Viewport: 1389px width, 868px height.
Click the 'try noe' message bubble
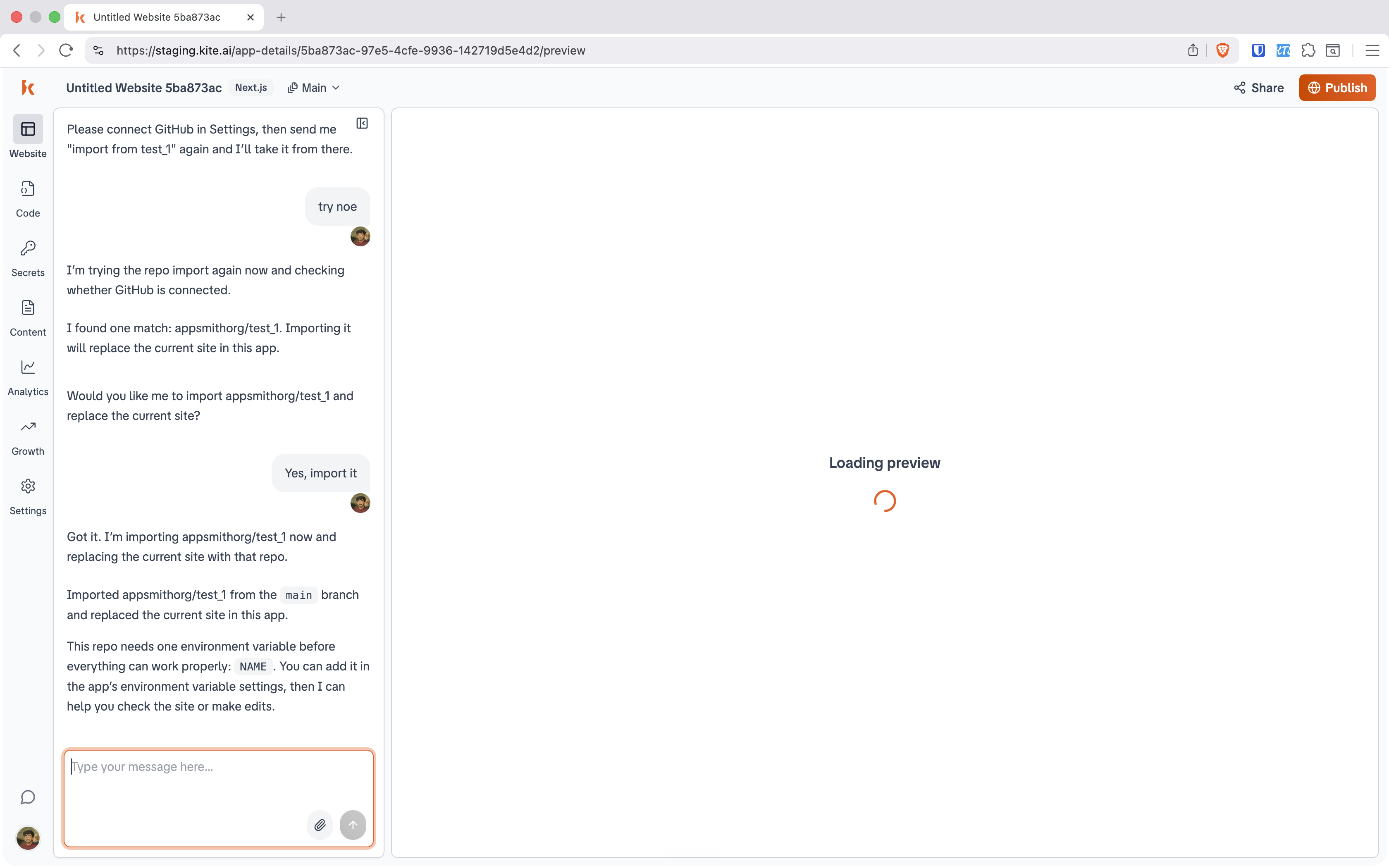click(337, 207)
